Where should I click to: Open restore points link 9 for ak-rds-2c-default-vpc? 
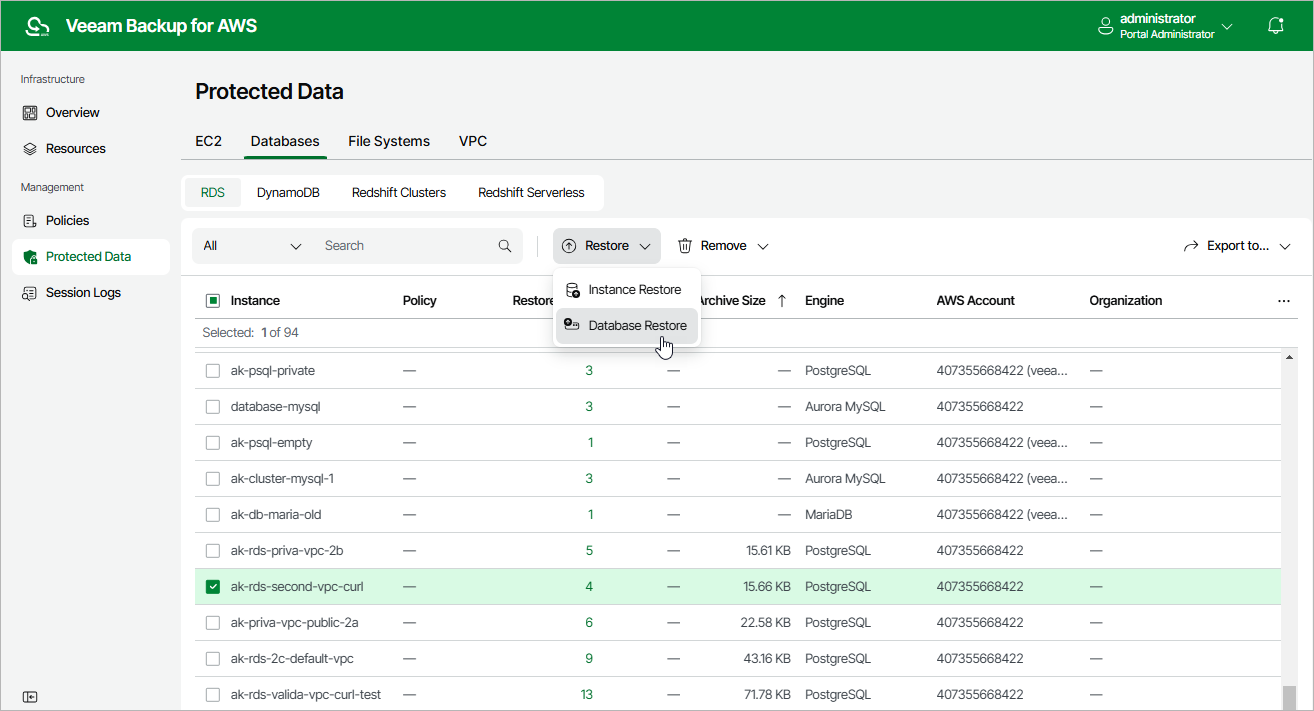coord(589,659)
